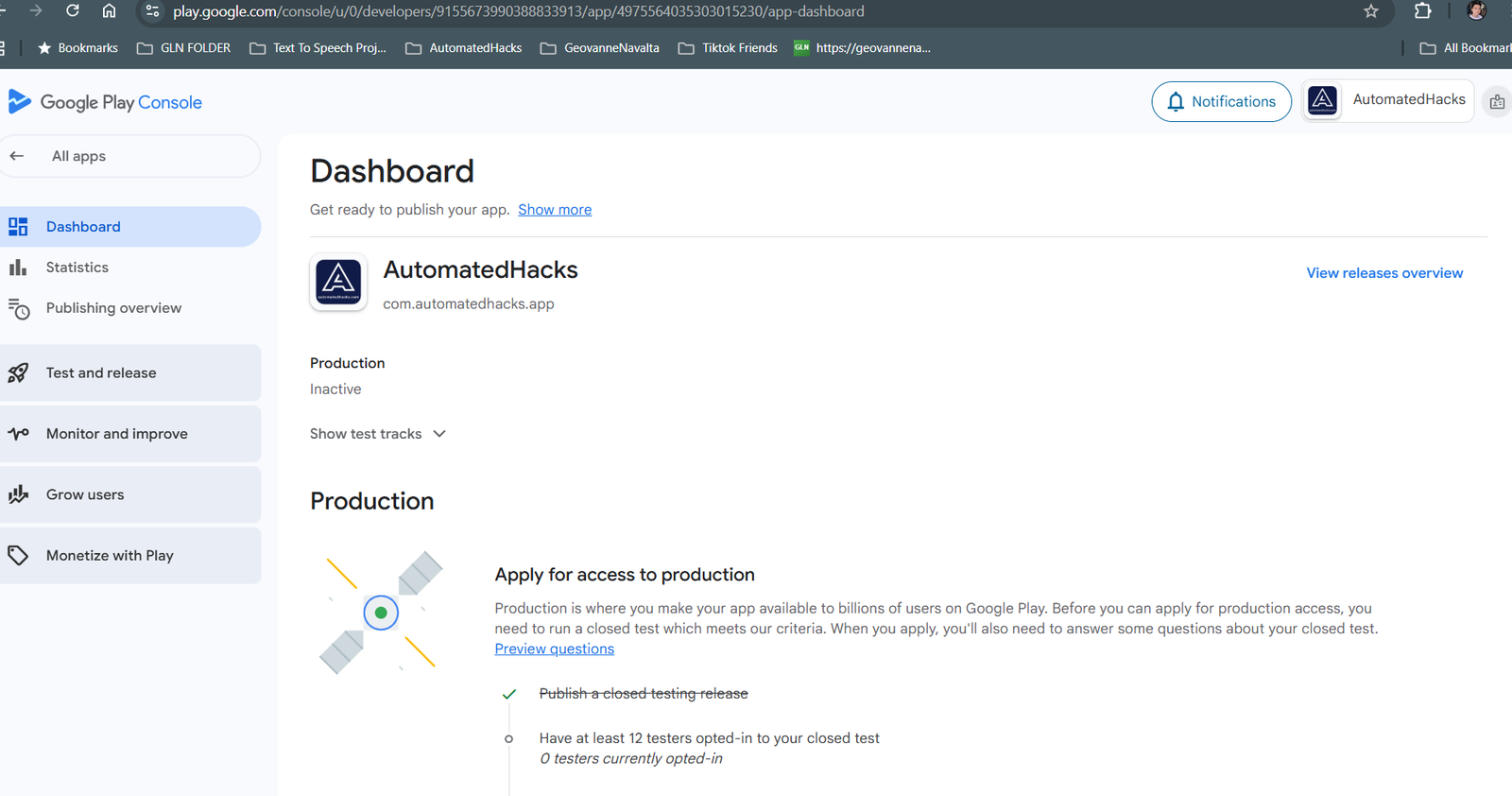The width and height of the screenshot is (1512, 796).
Task: Click the Preview questions link
Action: (x=554, y=649)
